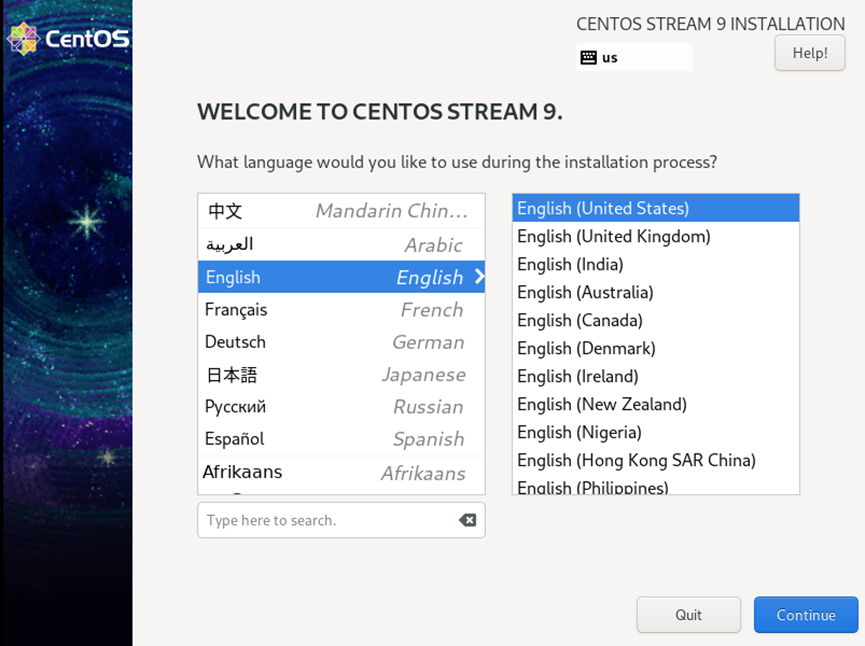Pick Afrikaans language row
The height and width of the screenshot is (646, 865).
tap(341, 472)
